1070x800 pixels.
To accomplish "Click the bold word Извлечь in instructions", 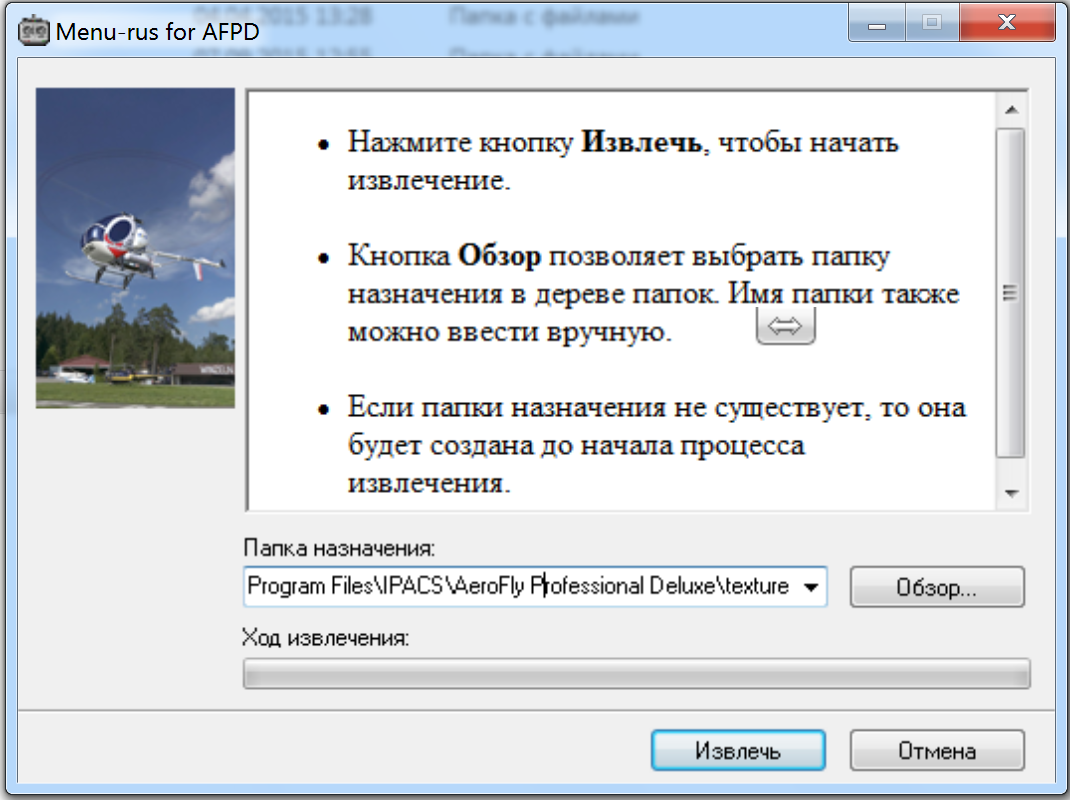I will coord(641,142).
